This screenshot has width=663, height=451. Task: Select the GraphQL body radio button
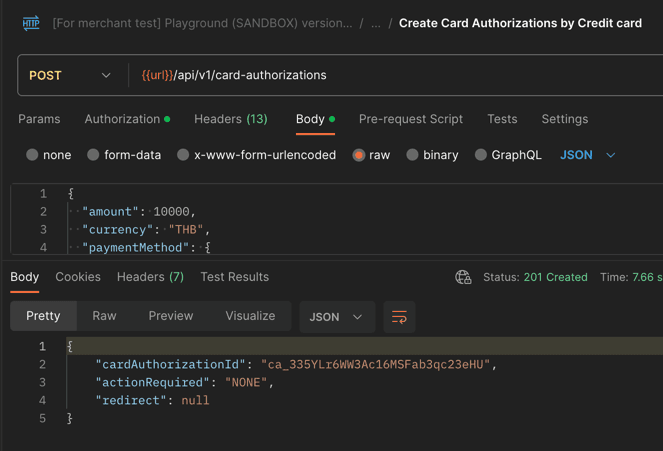(481, 155)
